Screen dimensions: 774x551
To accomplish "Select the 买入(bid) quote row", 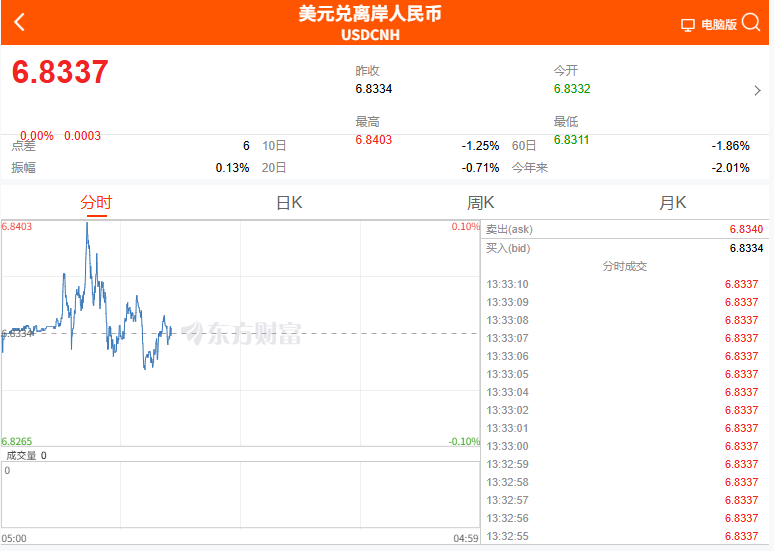I will (x=625, y=247).
